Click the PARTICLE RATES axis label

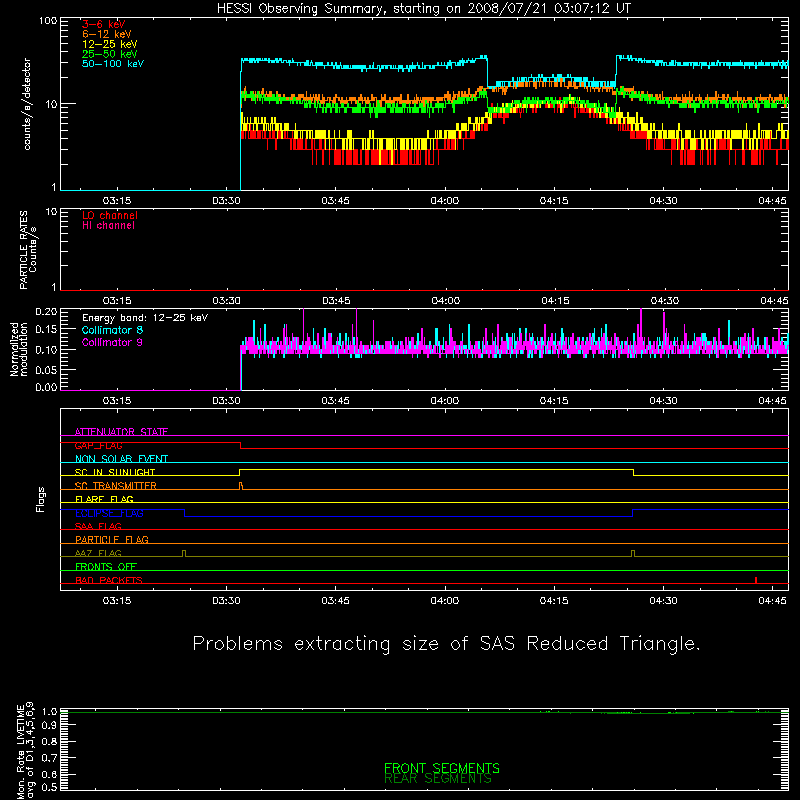[23, 250]
